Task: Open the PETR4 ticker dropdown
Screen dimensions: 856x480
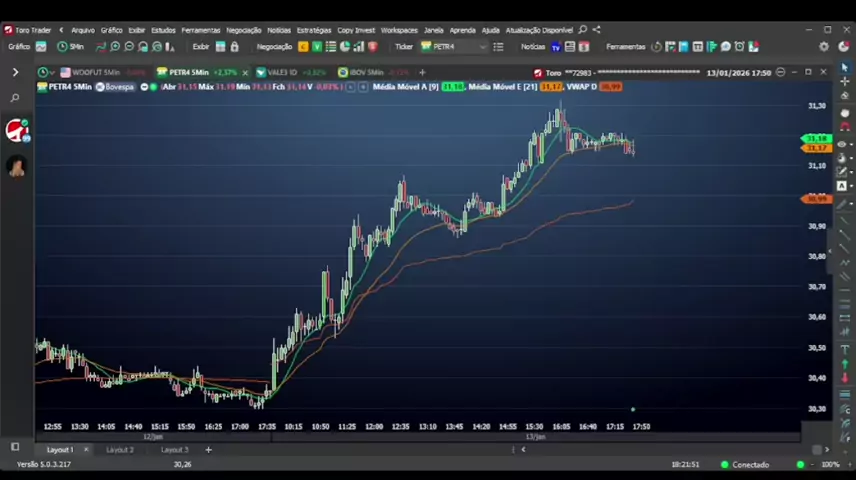Action: pos(482,47)
